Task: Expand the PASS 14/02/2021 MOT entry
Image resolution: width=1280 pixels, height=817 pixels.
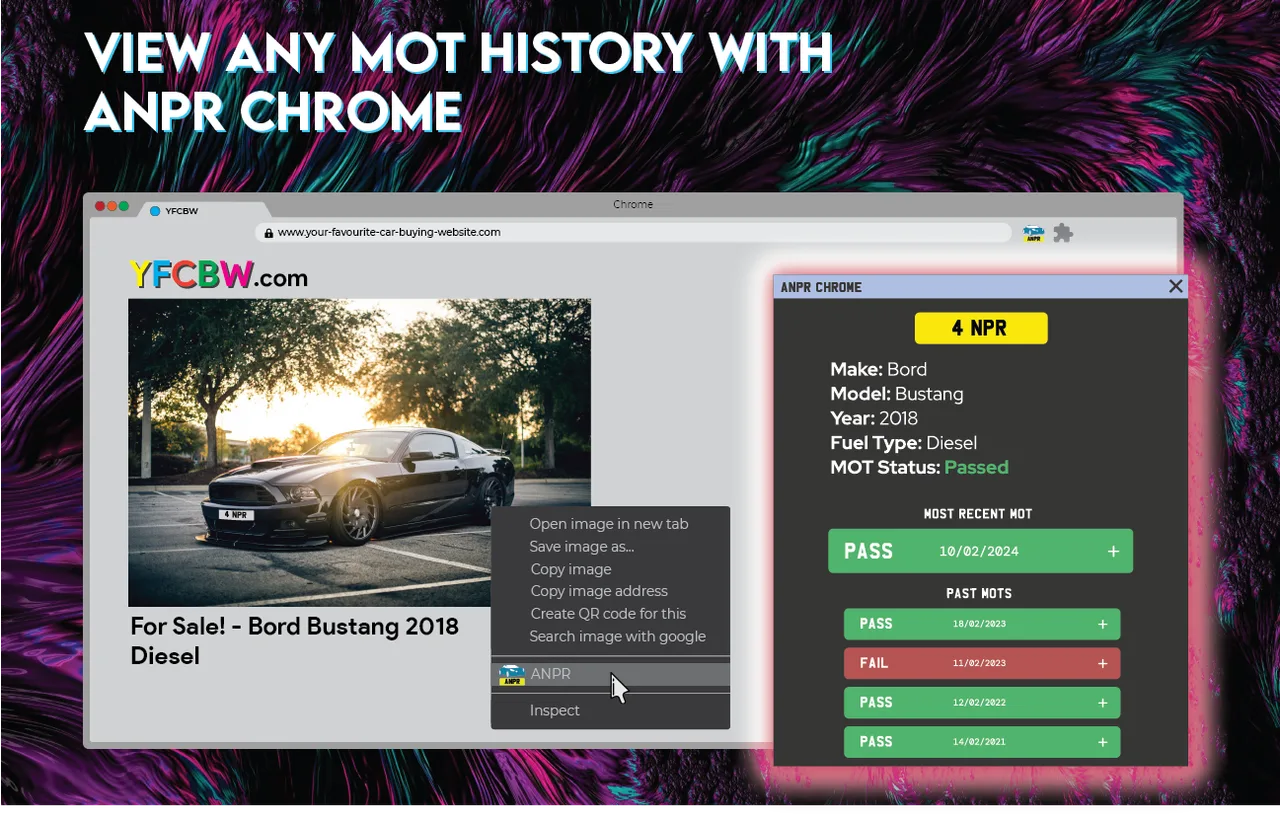Action: tap(1103, 742)
